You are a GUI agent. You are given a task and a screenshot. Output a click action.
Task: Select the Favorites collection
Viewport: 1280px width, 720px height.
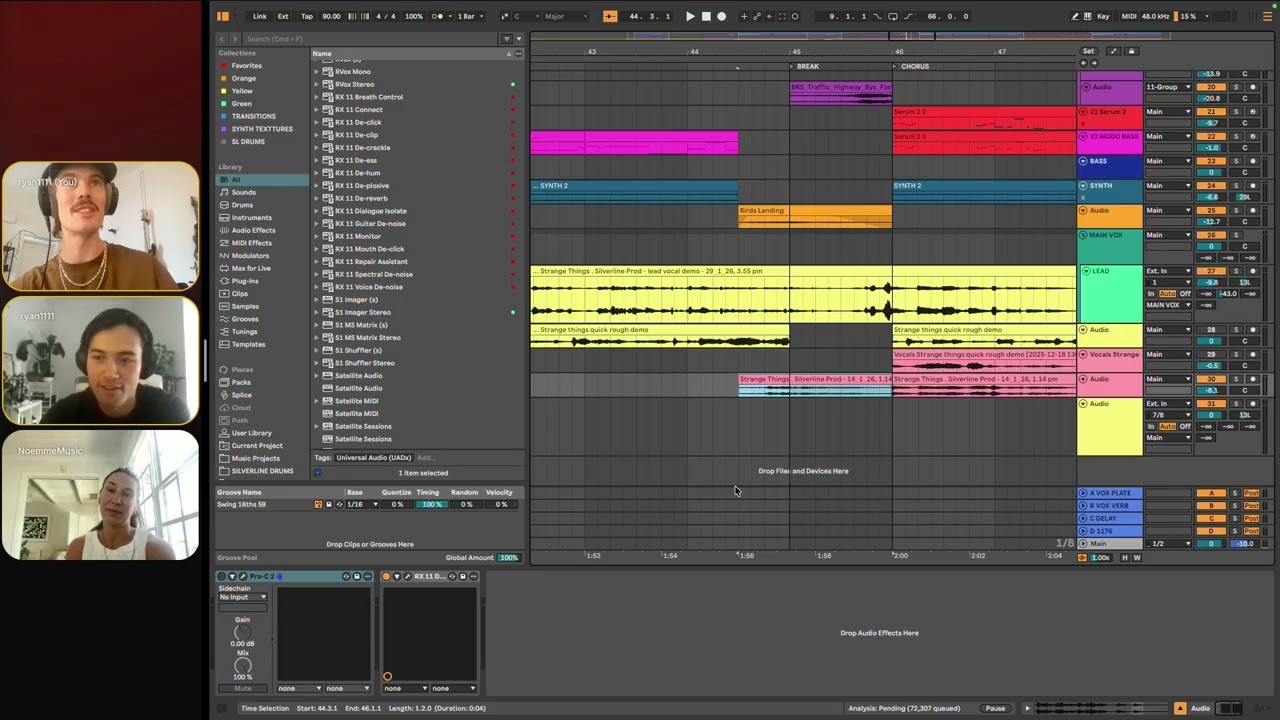(x=247, y=66)
